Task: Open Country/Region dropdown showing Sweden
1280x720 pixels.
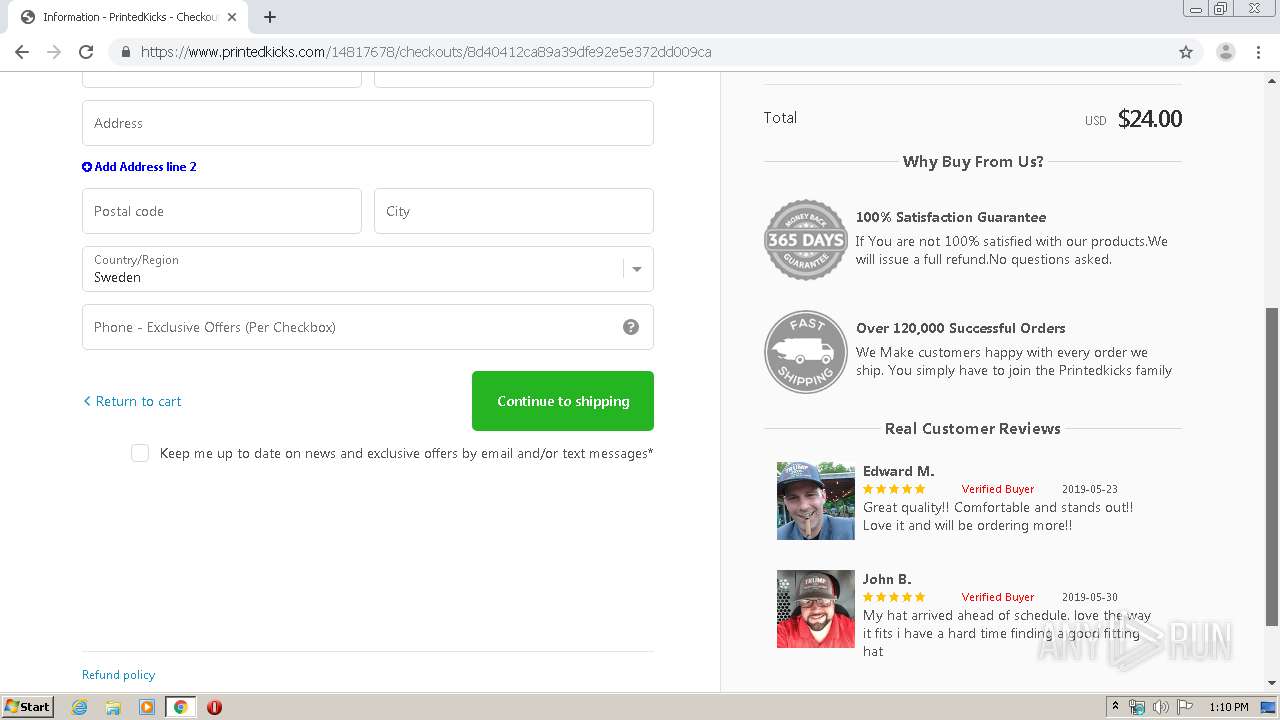Action: tap(368, 269)
